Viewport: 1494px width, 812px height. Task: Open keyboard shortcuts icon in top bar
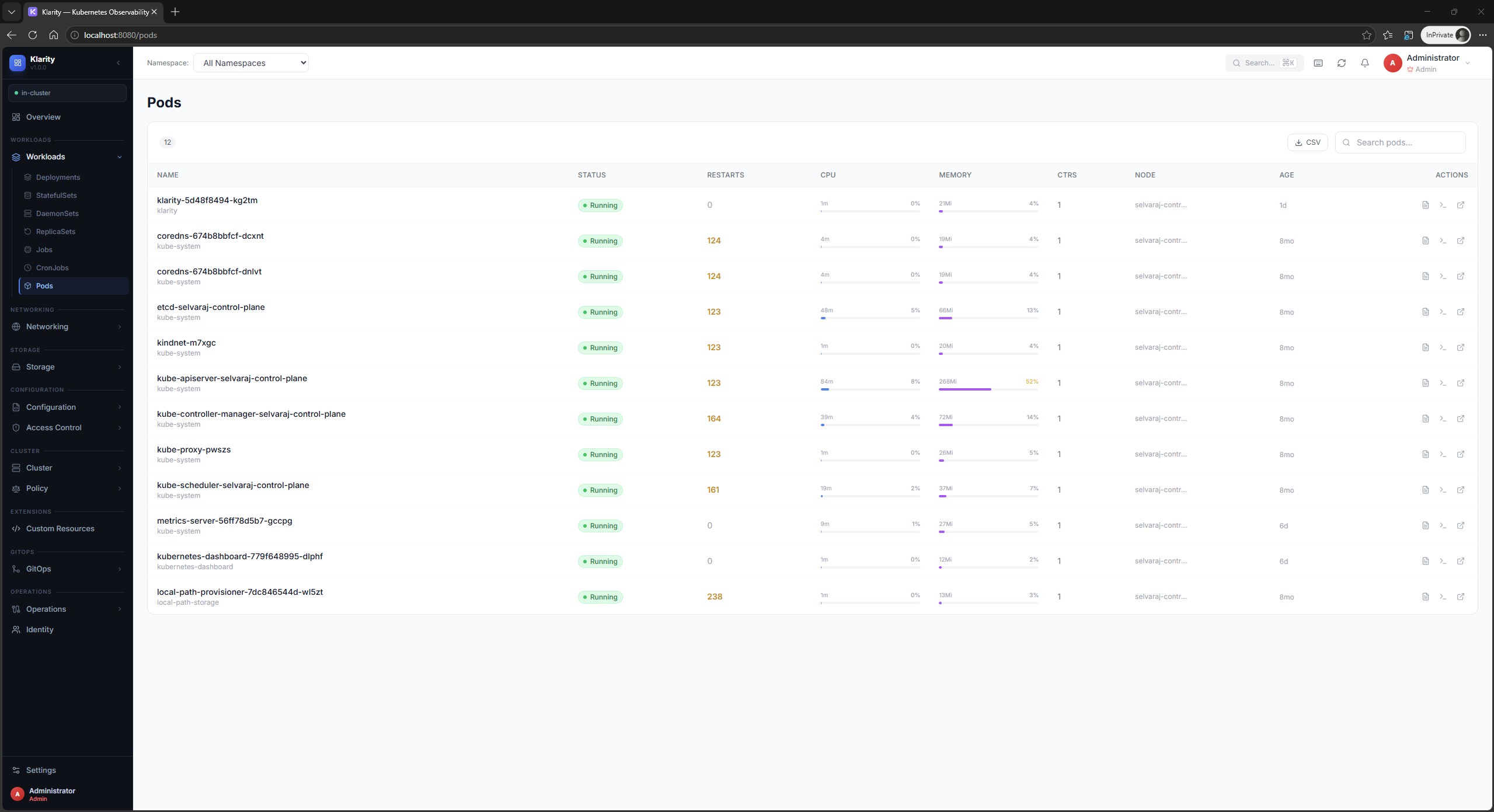(1318, 63)
